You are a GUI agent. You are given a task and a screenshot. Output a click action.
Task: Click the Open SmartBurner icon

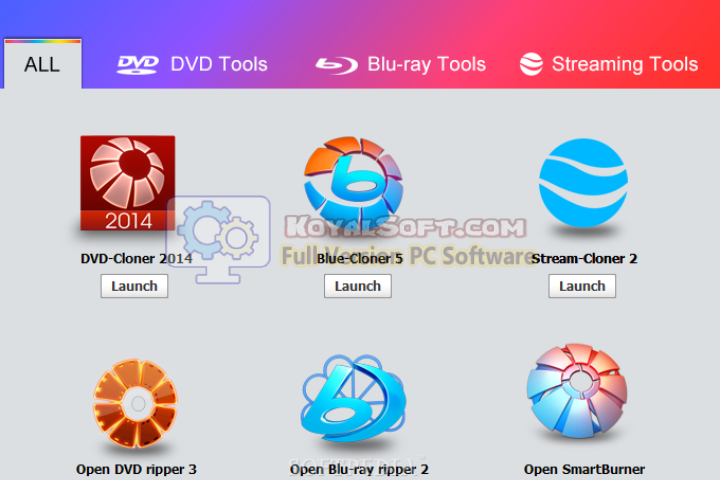[577, 390]
